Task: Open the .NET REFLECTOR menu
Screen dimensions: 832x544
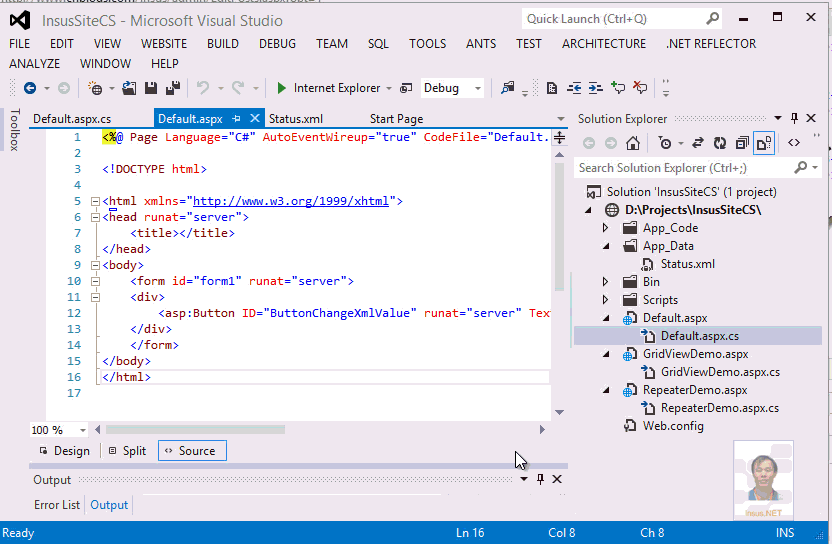Action: pos(711,44)
